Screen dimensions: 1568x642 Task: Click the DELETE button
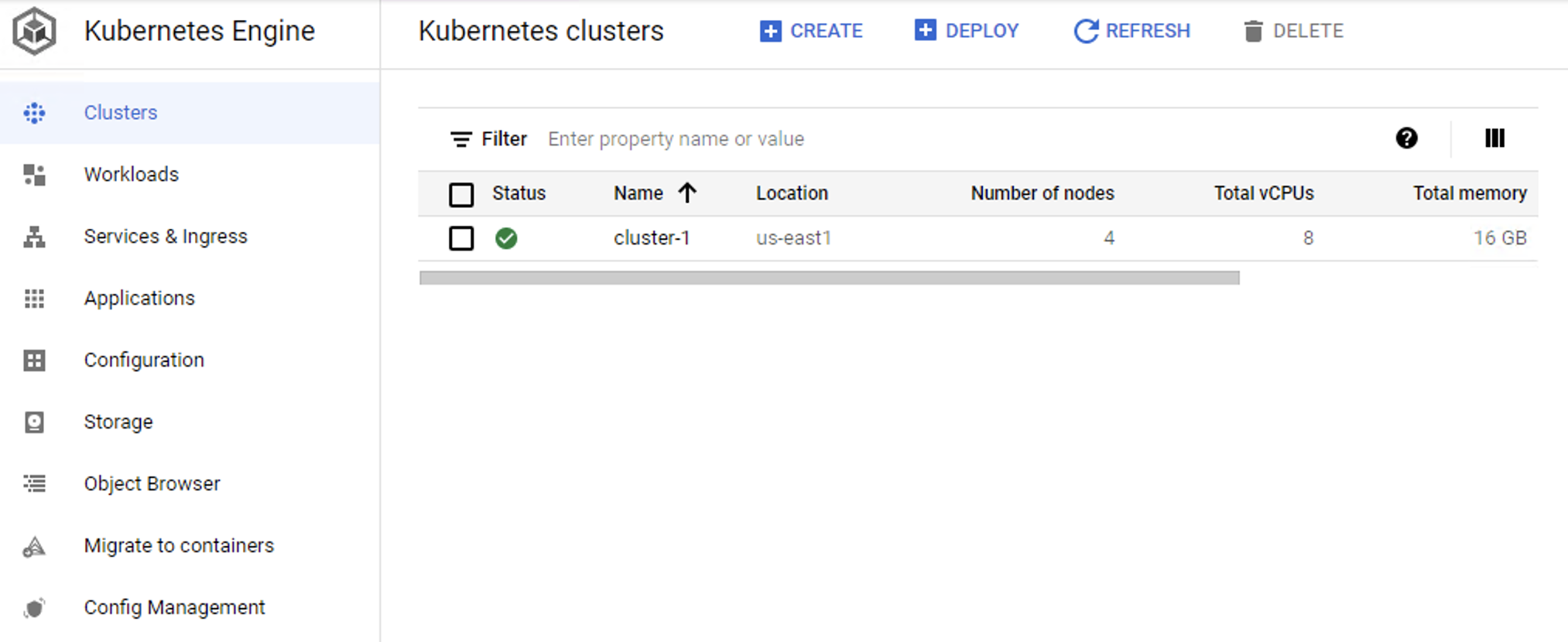pos(1293,31)
